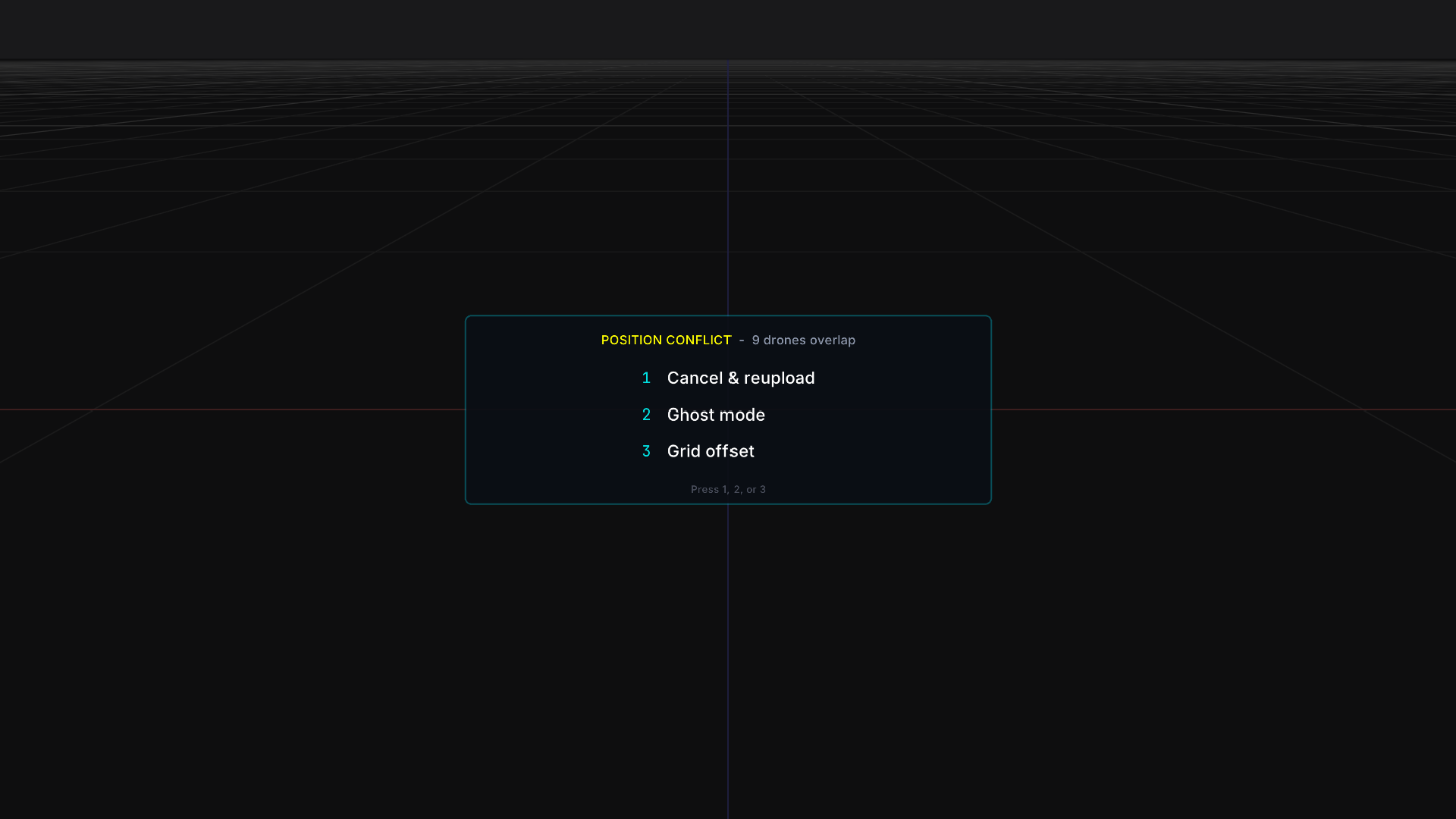Click the yellow POSITION CONFLICT heading
This screenshot has height=819, width=1456.
tap(666, 340)
